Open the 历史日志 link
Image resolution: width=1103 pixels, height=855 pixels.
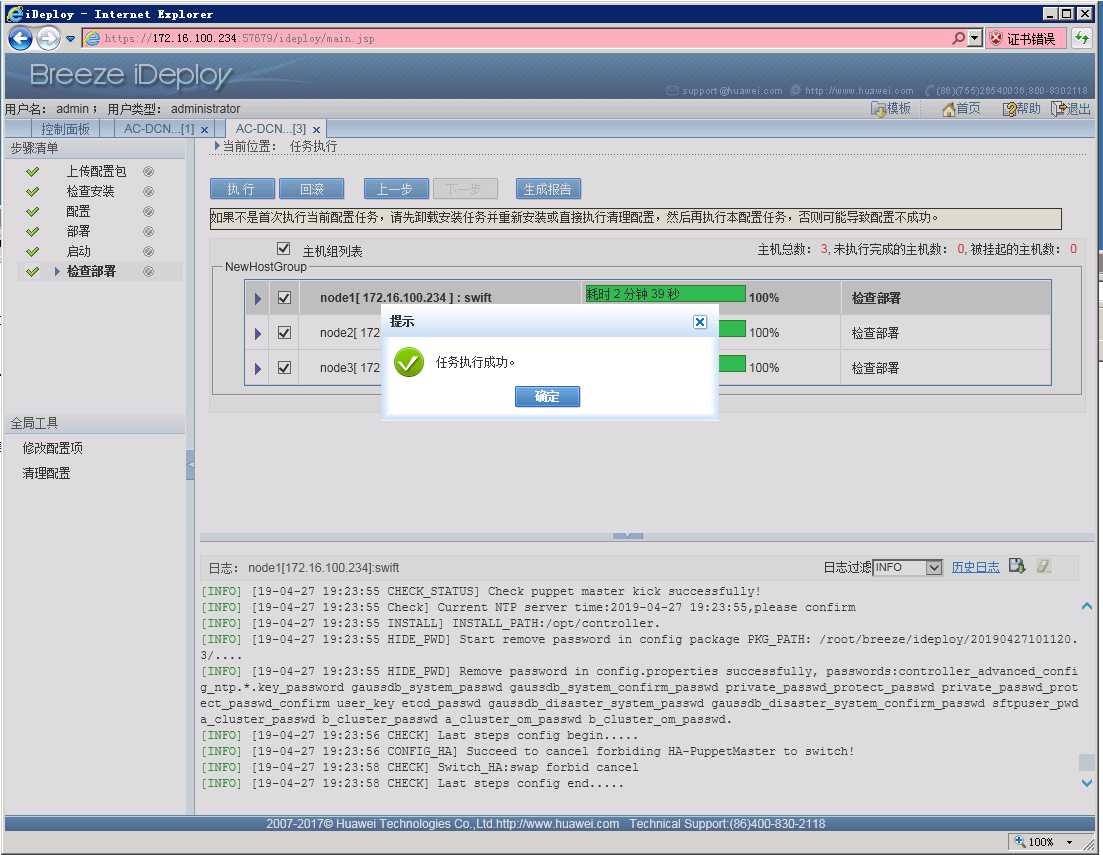[x=976, y=567]
